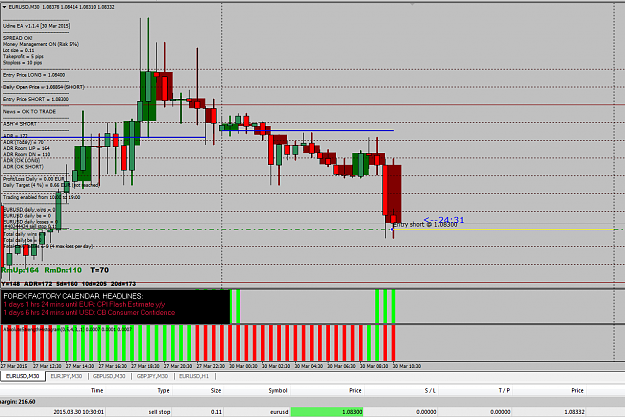This screenshot has width=625, height=420.
Task: Select the order time 2015.03.30 10:30:01
Action: coord(79,412)
